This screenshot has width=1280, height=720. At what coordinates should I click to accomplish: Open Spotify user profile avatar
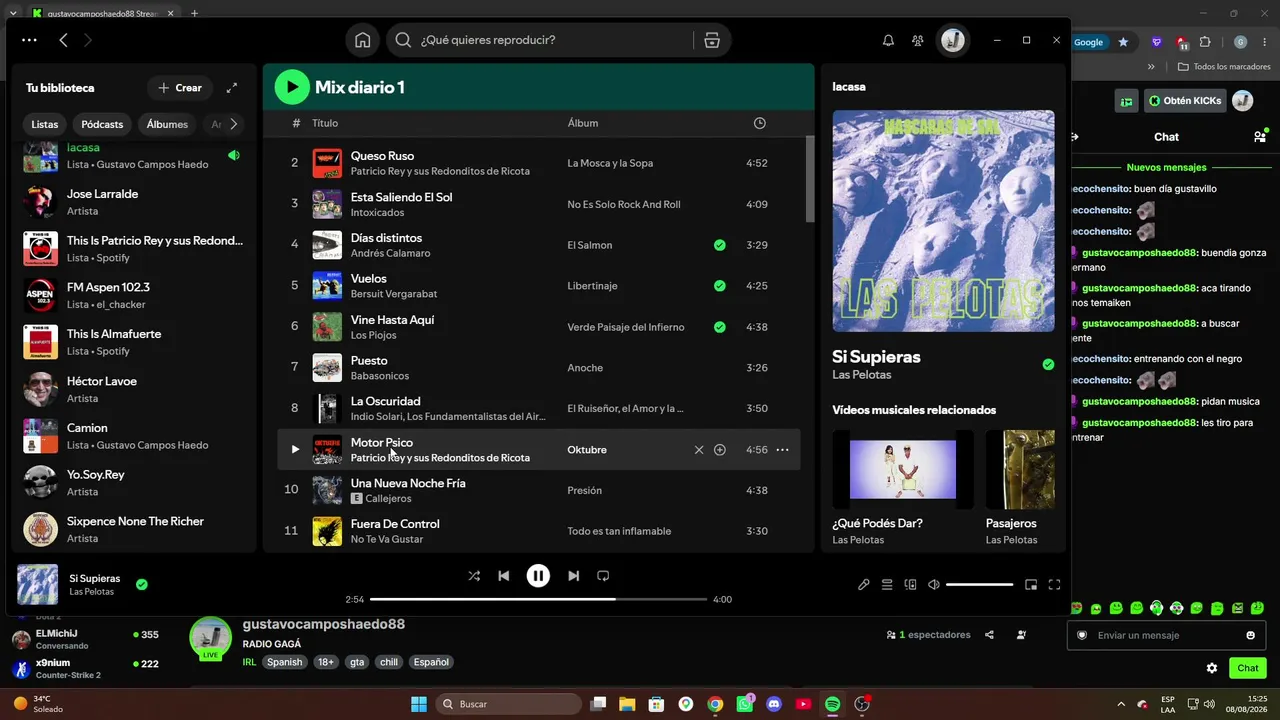(x=953, y=40)
